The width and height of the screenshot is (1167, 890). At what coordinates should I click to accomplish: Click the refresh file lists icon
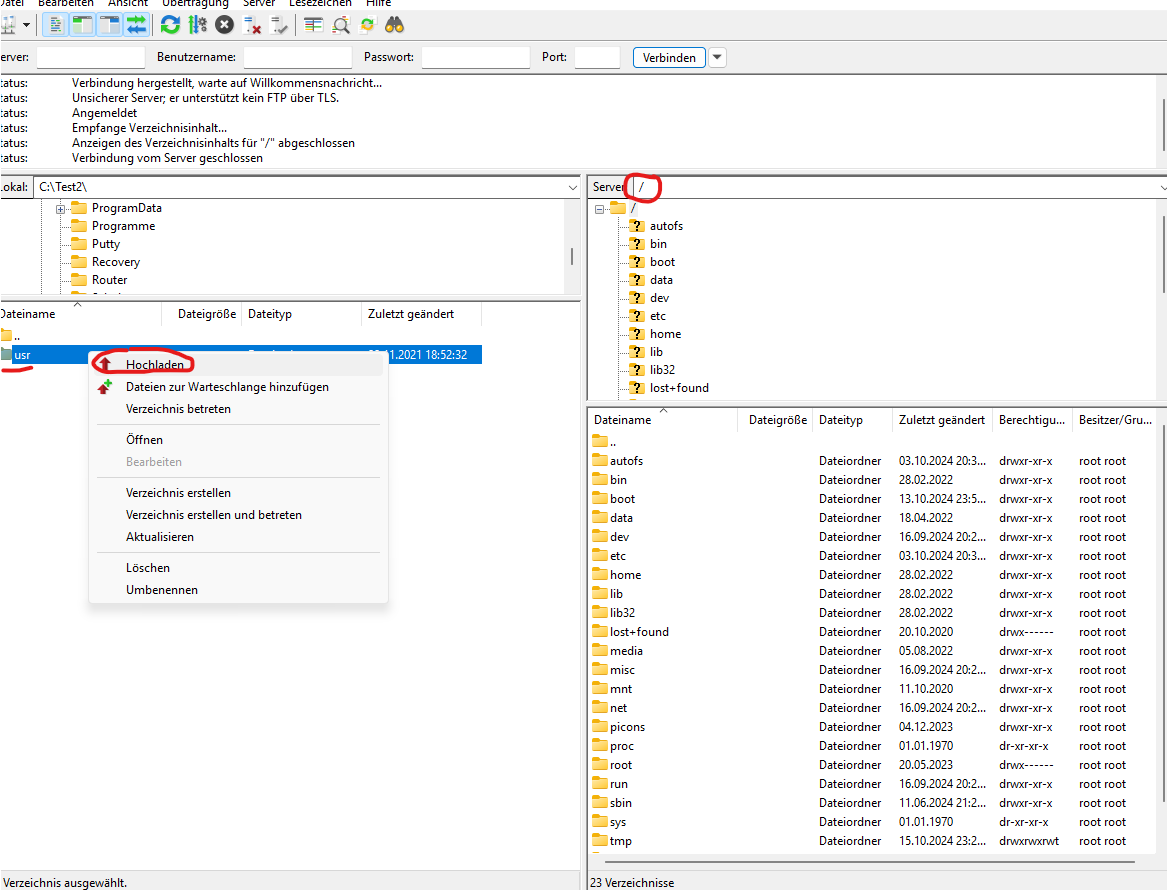click(x=171, y=25)
